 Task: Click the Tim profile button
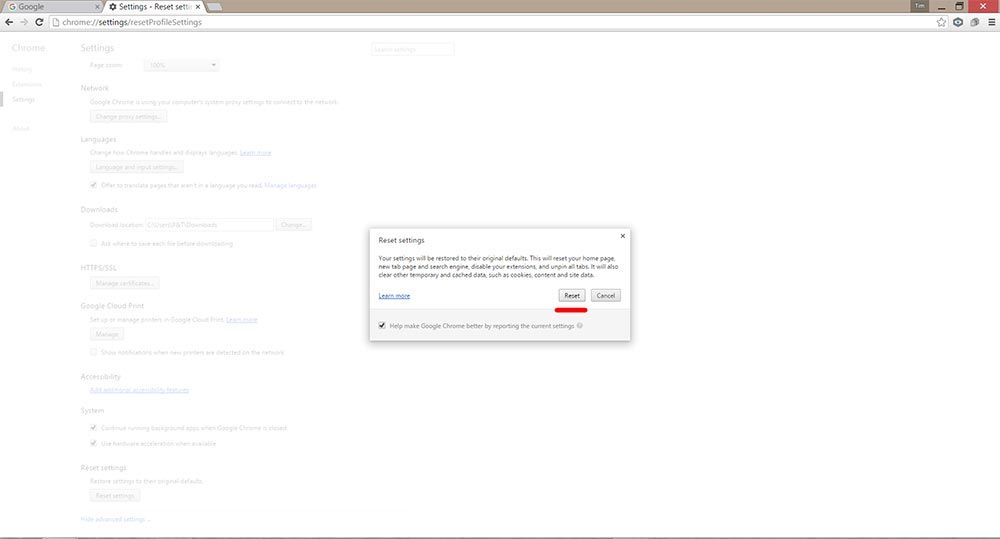pos(920,6)
